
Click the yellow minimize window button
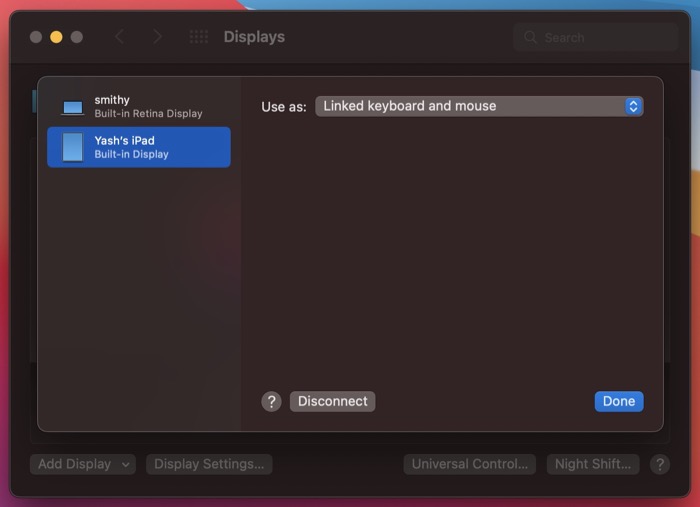pos(56,37)
